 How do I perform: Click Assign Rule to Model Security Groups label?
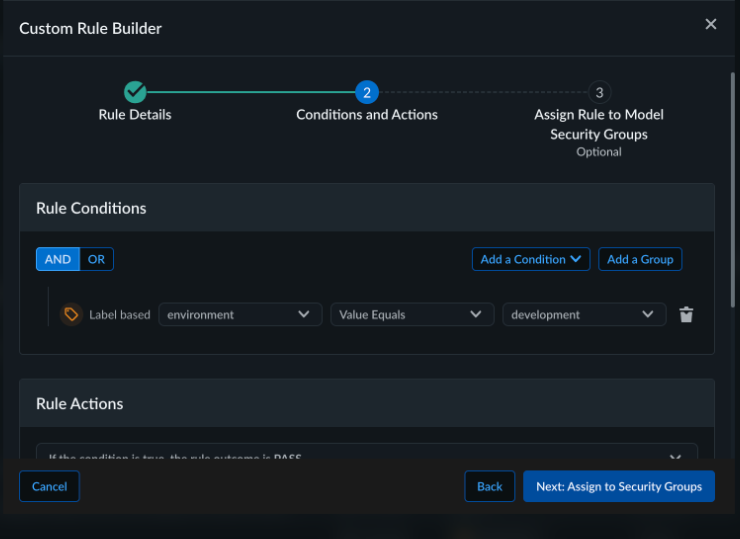point(599,124)
